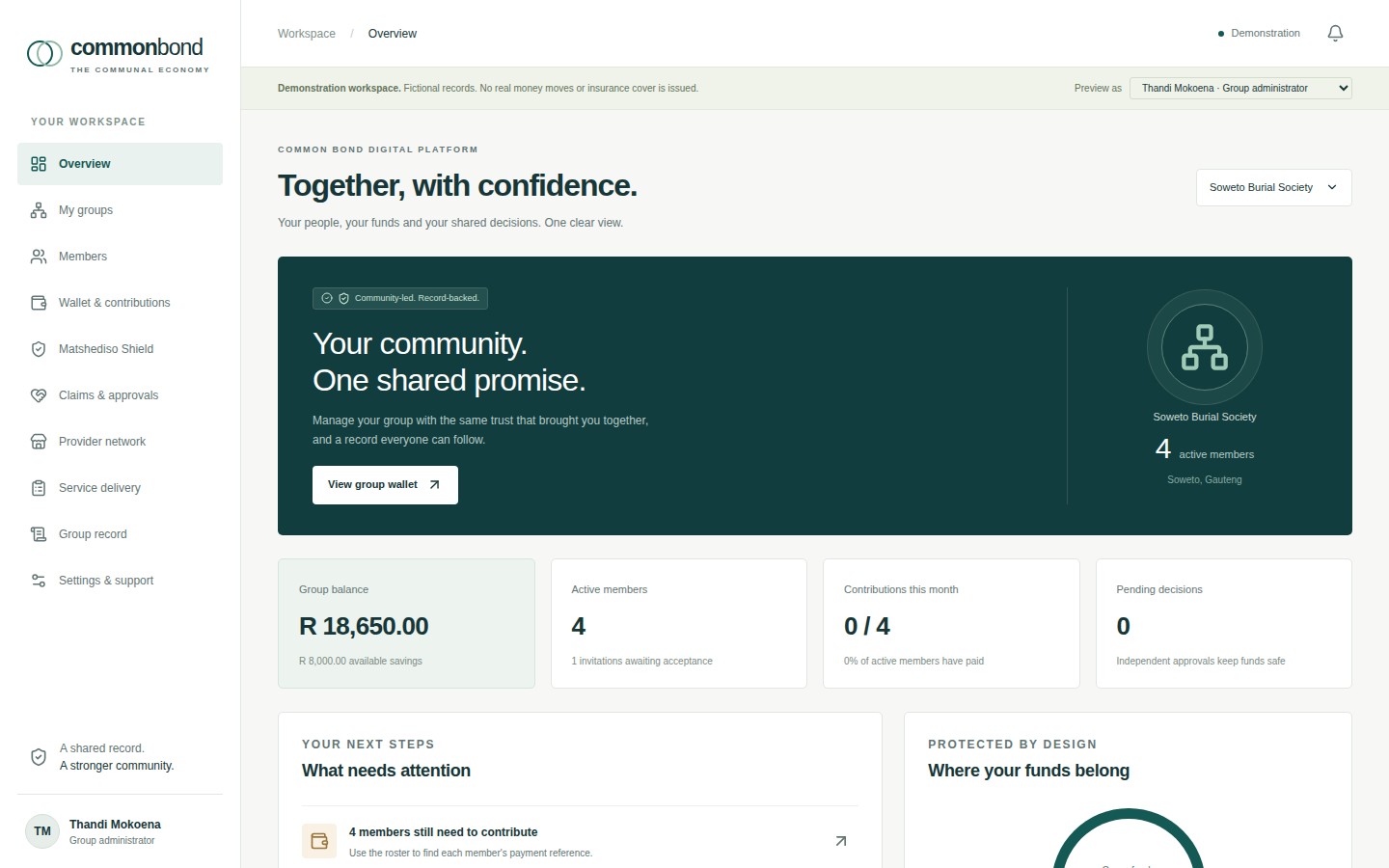Select Group record in sidebar

pyautogui.click(x=120, y=534)
